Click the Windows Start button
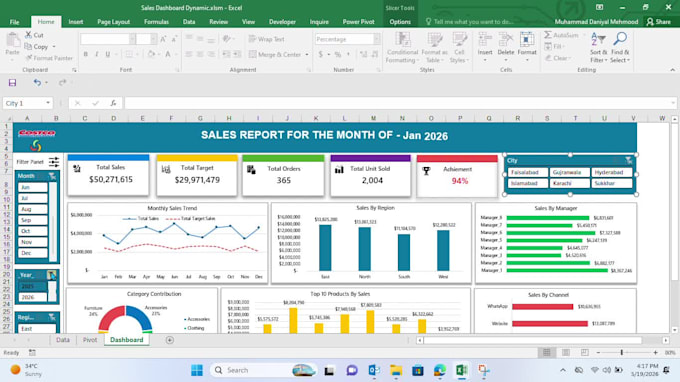The image size is (680, 382). click(x=197, y=370)
